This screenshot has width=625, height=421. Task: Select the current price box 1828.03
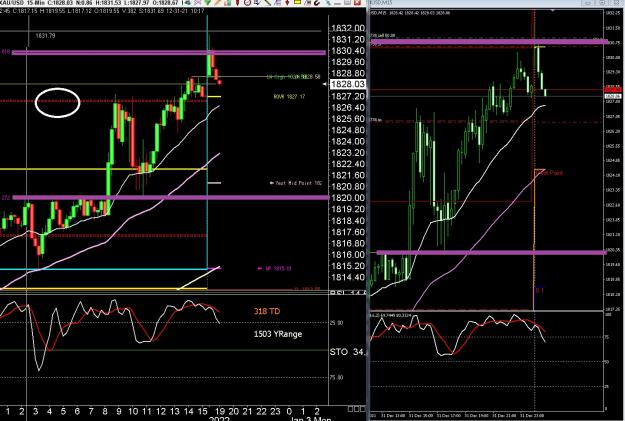pos(348,84)
